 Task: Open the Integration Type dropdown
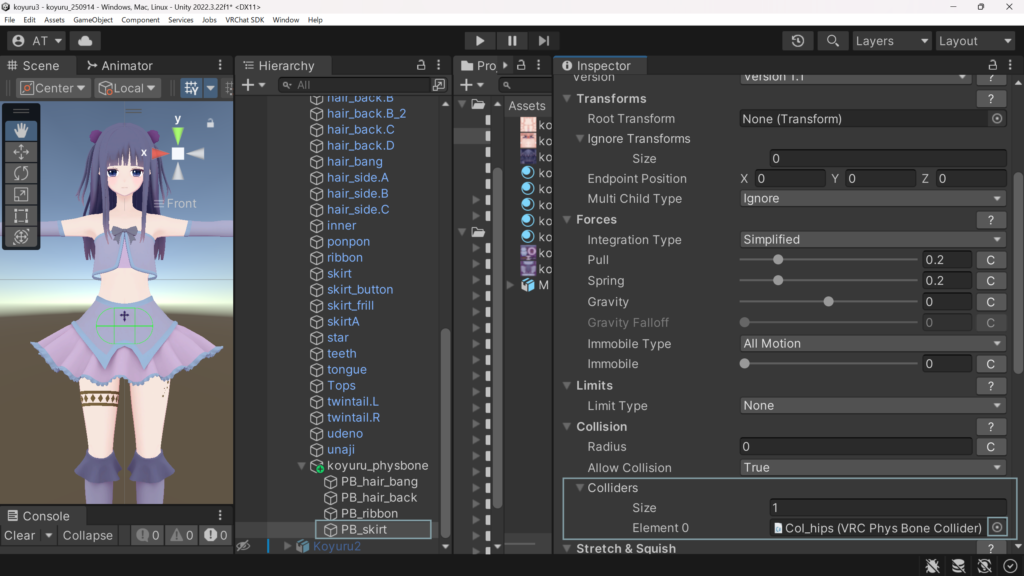(872, 240)
